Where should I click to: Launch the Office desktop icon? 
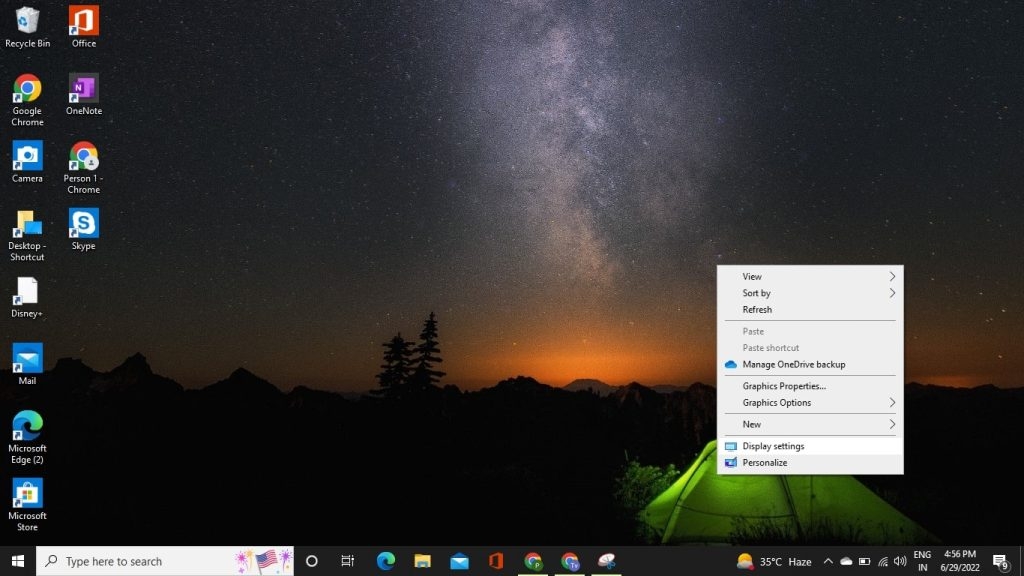[x=83, y=22]
